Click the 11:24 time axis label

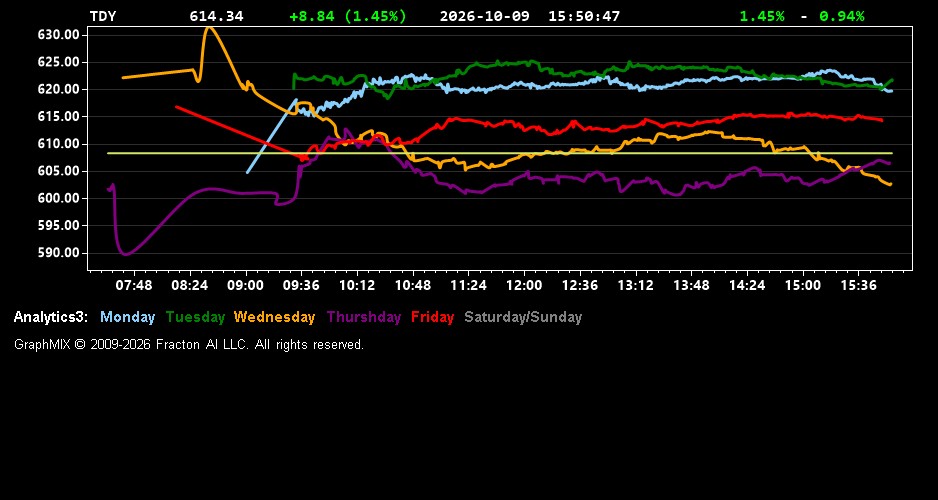pos(468,285)
